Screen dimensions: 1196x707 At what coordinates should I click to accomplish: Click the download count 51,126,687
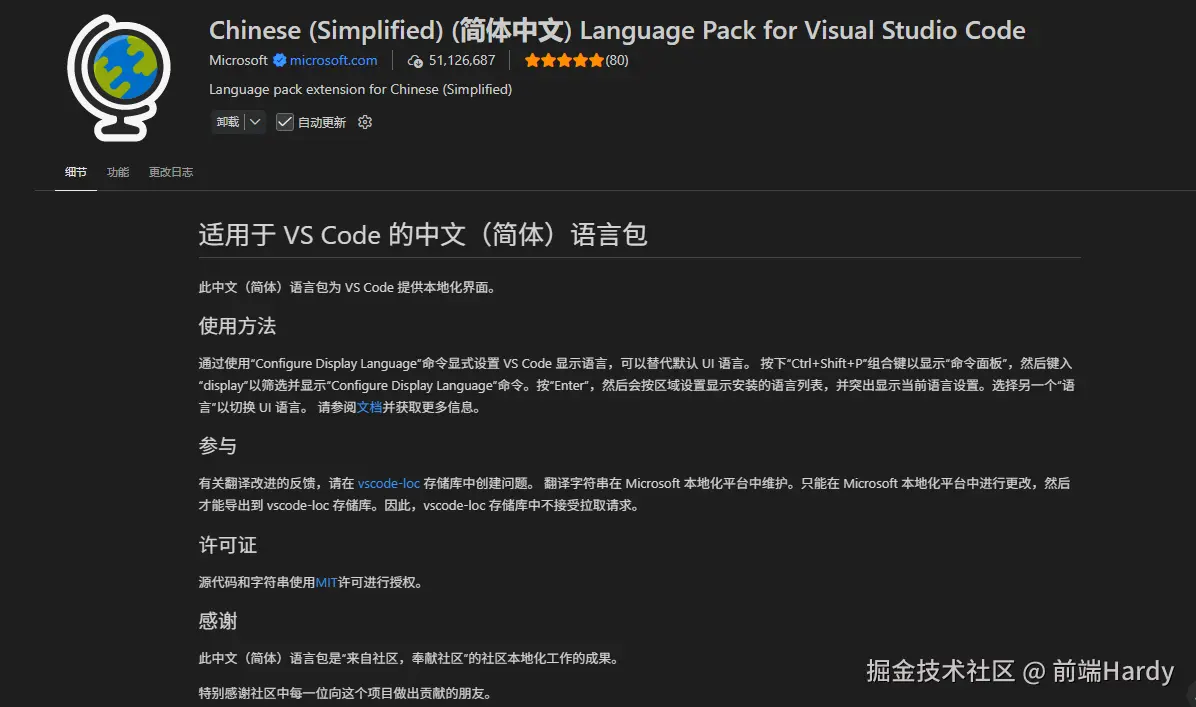(461, 60)
